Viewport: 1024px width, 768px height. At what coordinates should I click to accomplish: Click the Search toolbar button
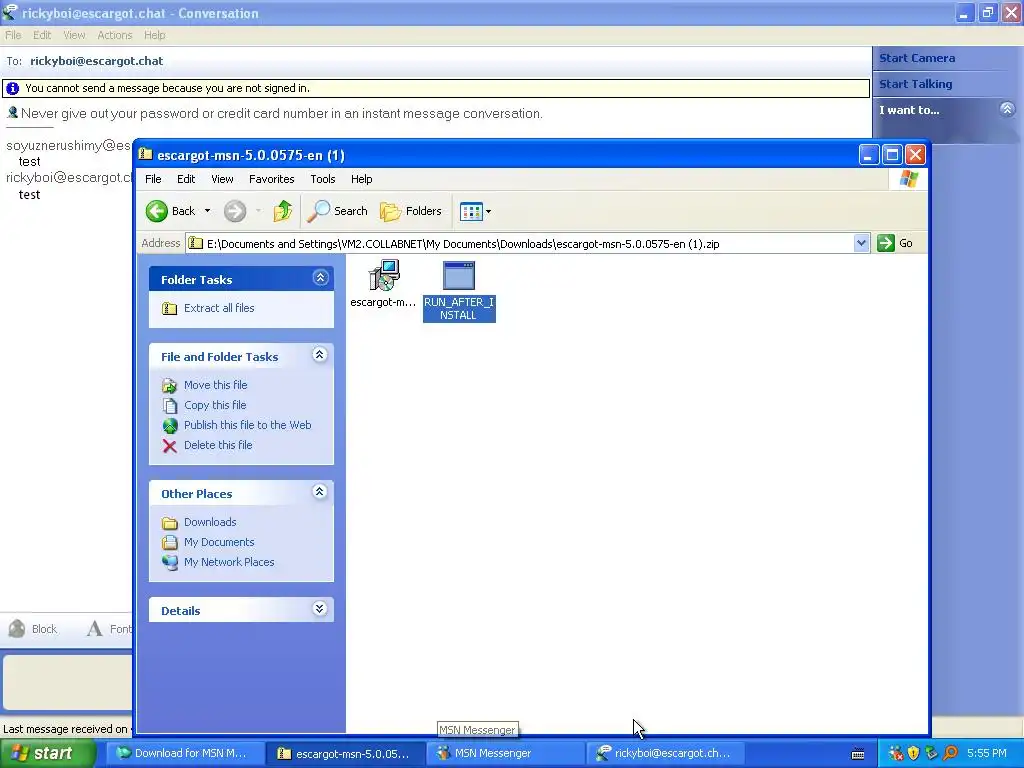338,211
